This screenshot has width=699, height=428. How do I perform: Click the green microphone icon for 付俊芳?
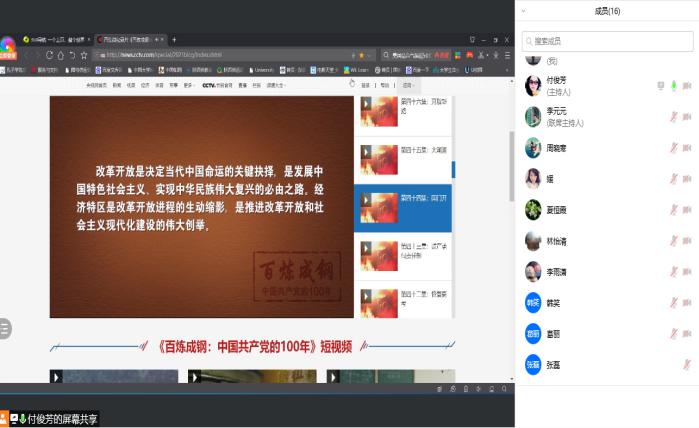point(674,86)
